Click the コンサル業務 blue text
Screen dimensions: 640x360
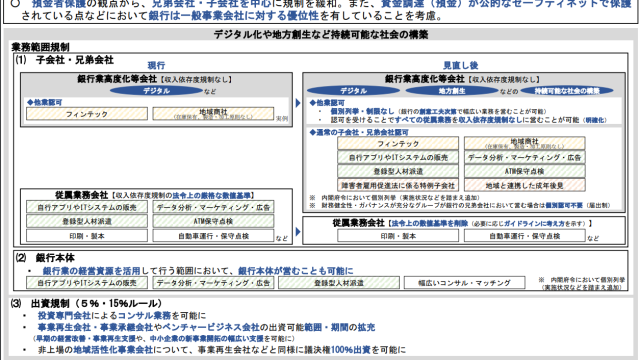coord(144,316)
